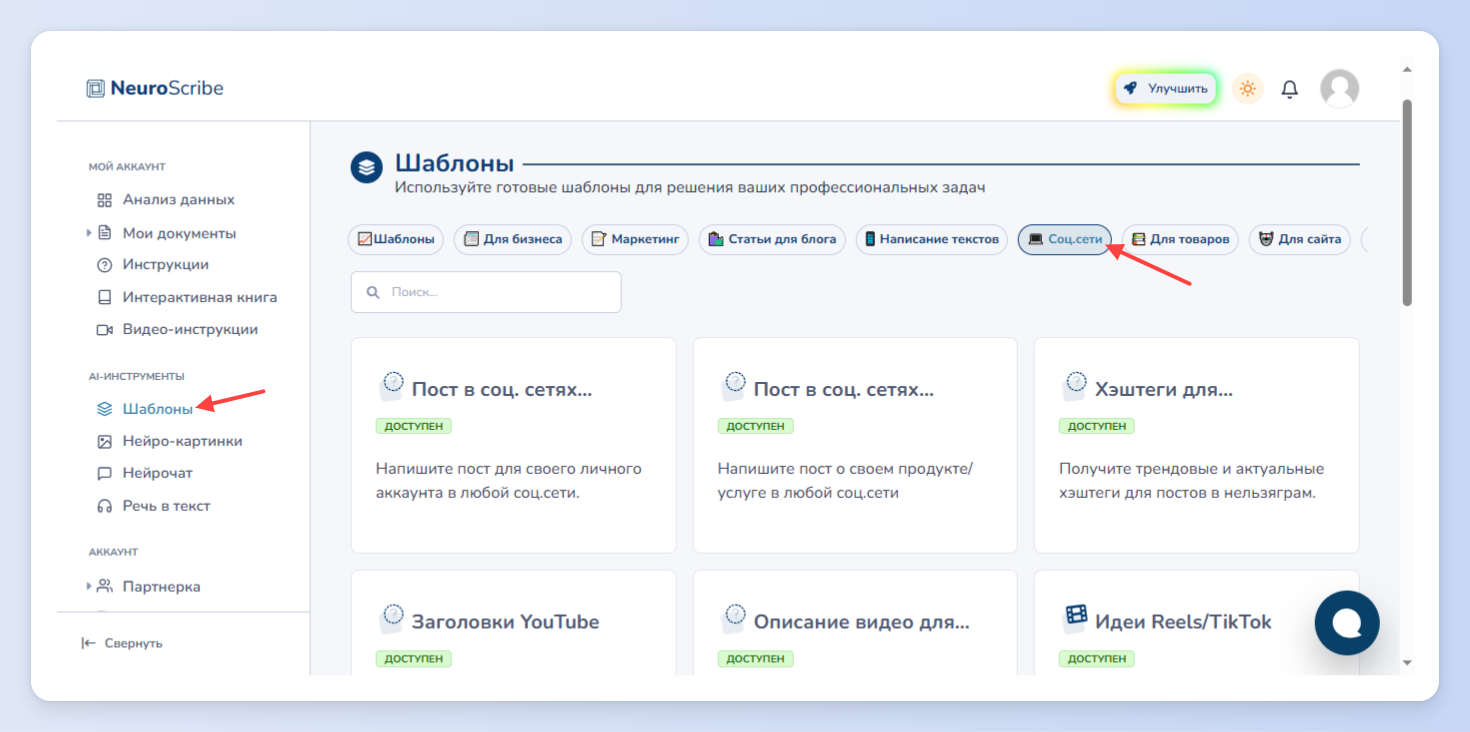Click the scrollbar up arrow
The height and width of the screenshot is (732, 1470).
click(x=1407, y=70)
